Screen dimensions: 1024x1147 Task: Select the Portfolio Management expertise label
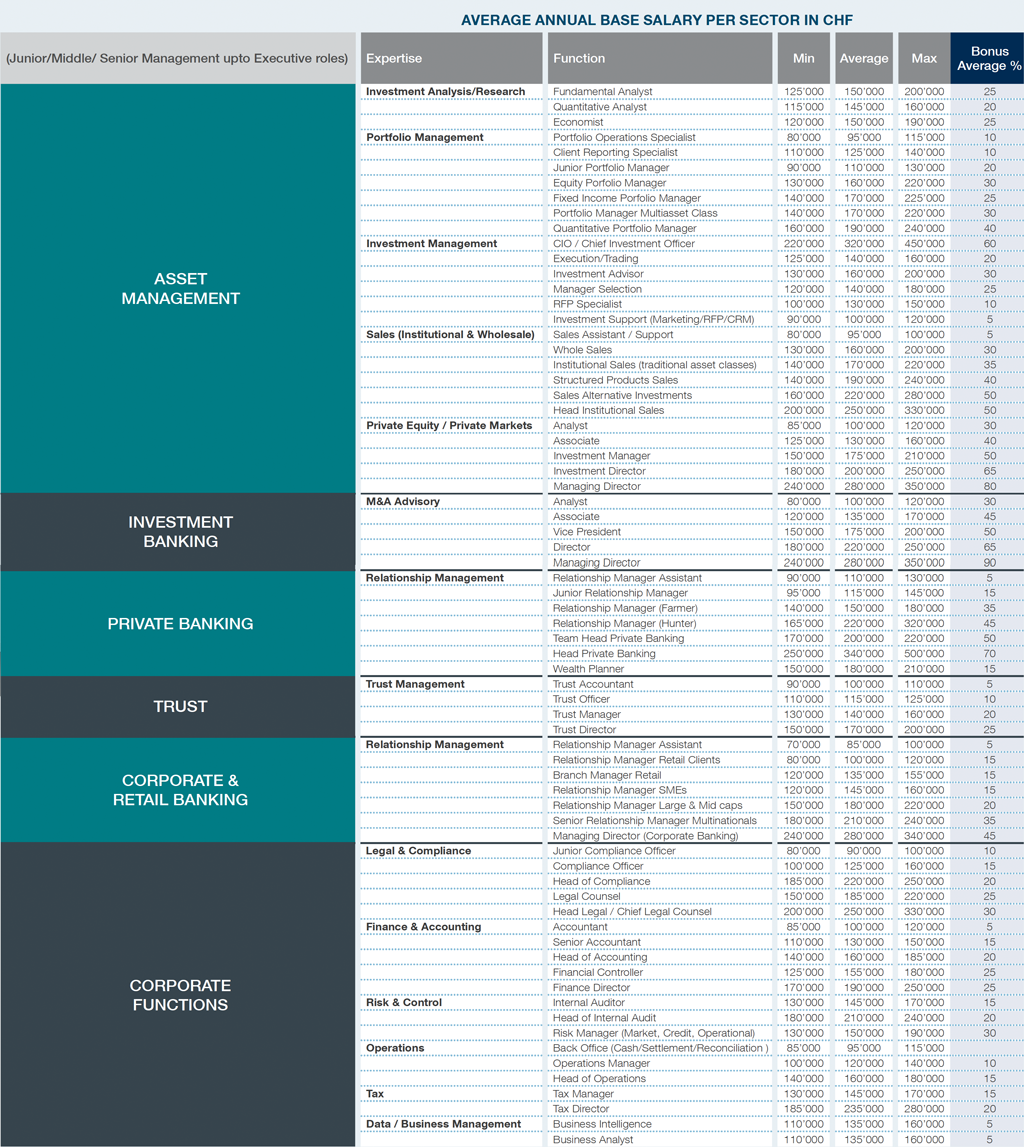pyautogui.click(x=424, y=137)
